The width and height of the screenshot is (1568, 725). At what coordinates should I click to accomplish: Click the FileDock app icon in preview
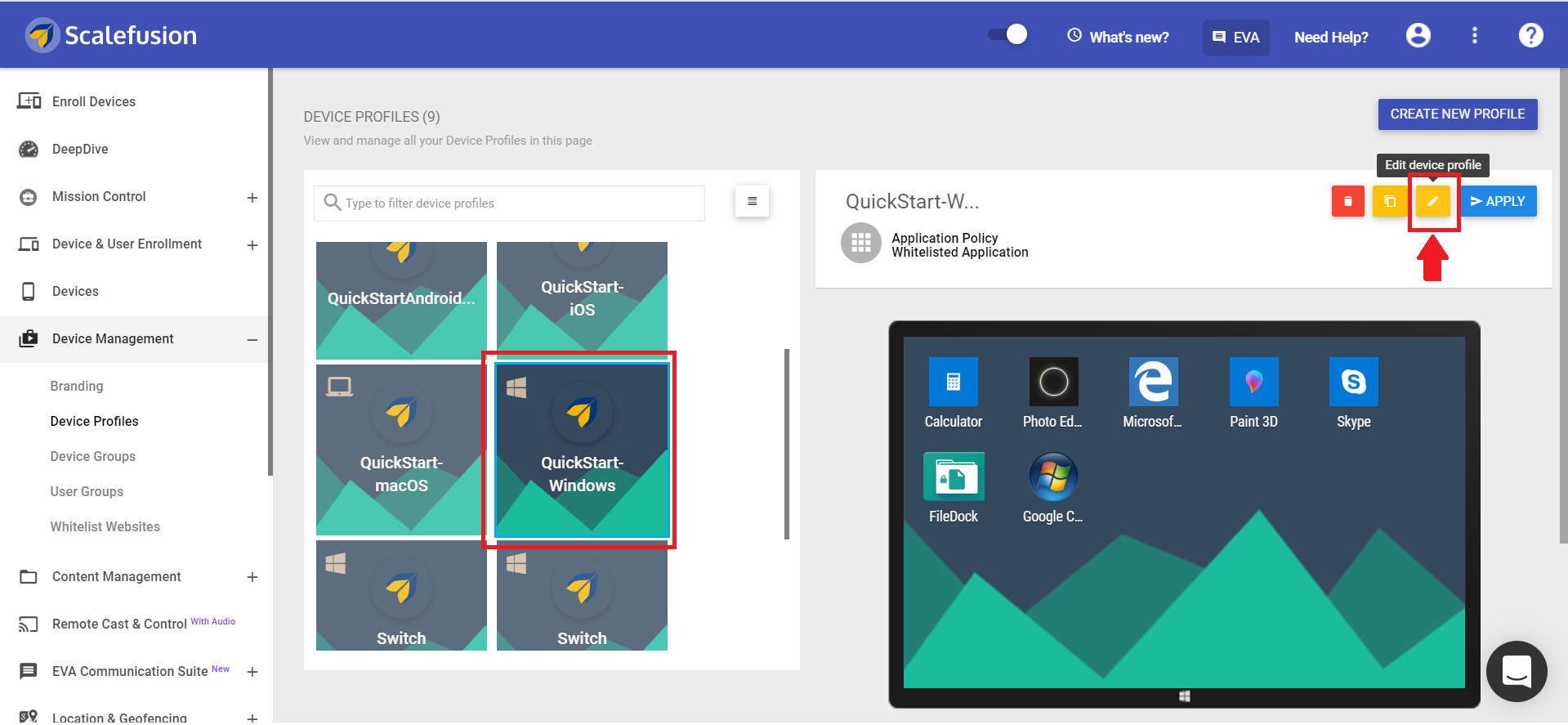(x=954, y=477)
